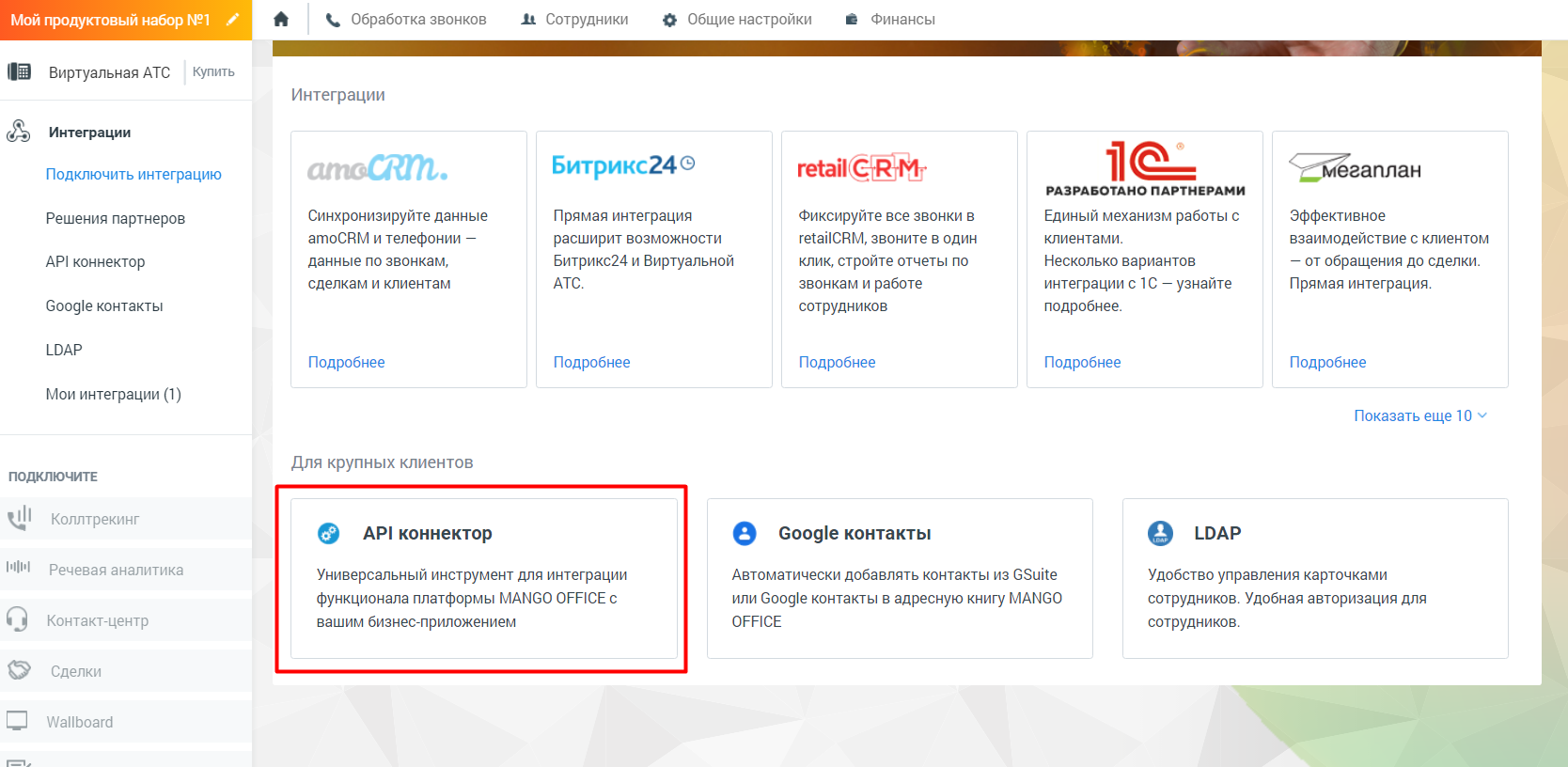The height and width of the screenshot is (767, 1568).
Task: Click Подробнее under amoCRM
Action: (x=346, y=362)
